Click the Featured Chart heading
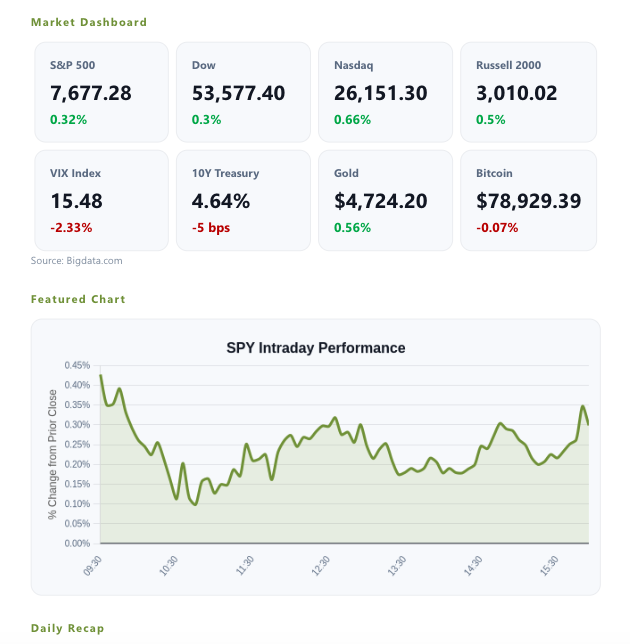630x644 pixels. pos(78,299)
